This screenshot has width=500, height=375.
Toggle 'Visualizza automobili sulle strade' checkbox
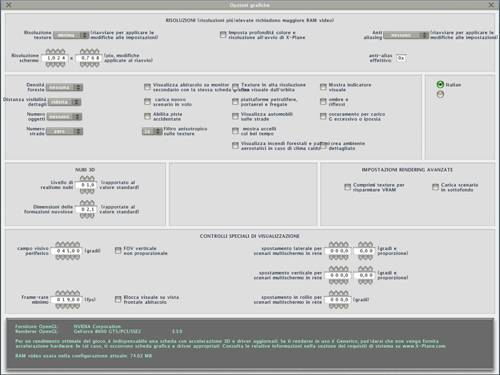[235, 116]
